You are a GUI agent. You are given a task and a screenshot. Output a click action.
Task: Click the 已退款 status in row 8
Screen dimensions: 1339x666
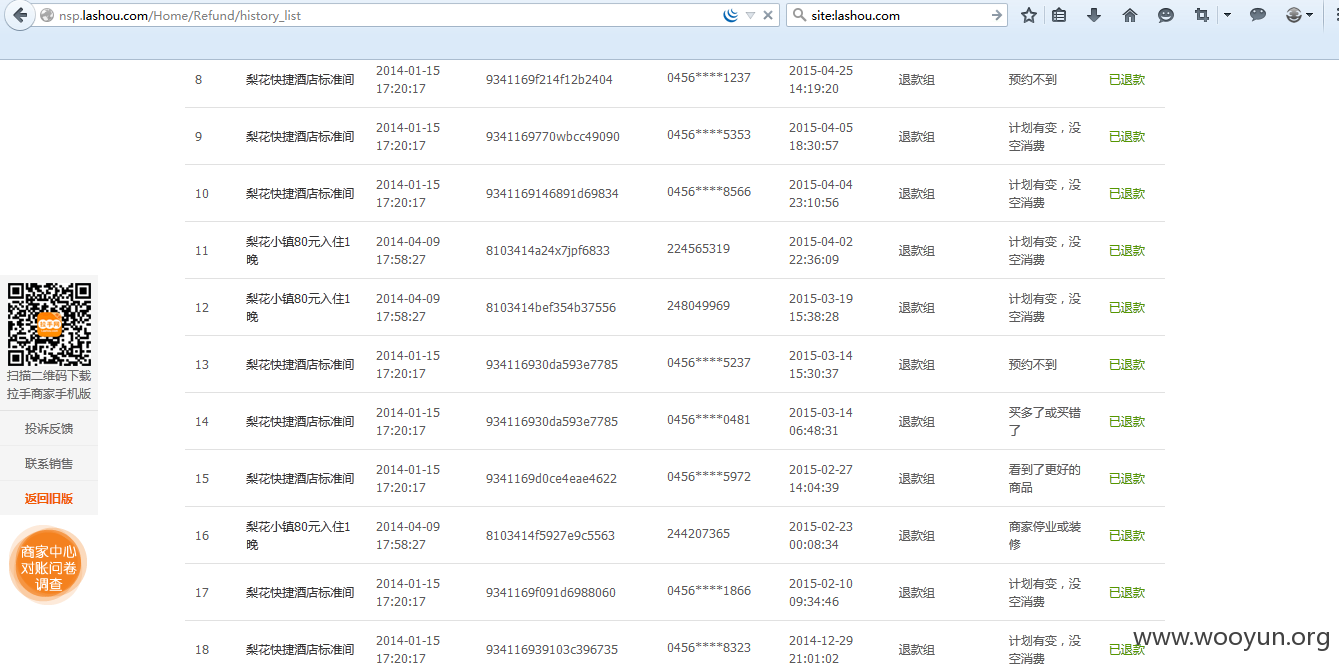[1127, 79]
